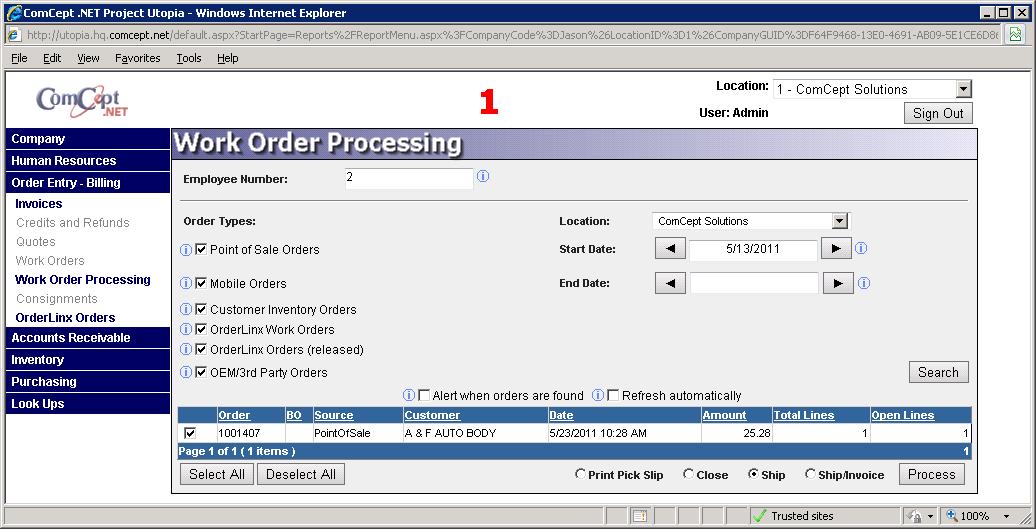This screenshot has height=529, width=1036.
Task: Enable Alert when orders are found
Action: click(x=424, y=396)
